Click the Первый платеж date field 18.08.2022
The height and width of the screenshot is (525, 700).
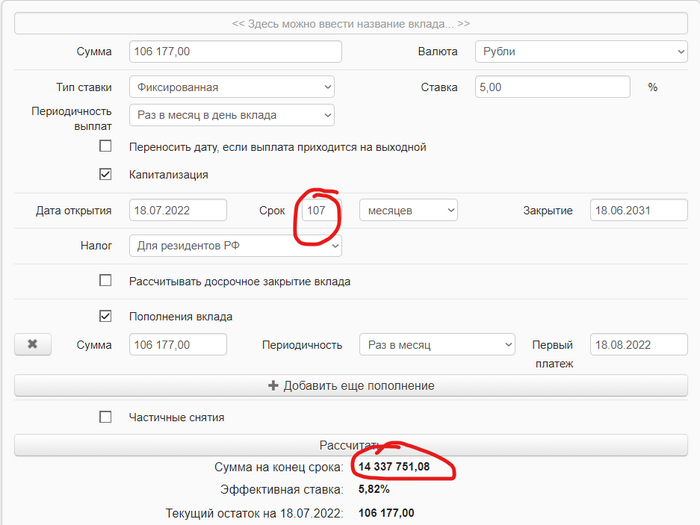coord(639,345)
